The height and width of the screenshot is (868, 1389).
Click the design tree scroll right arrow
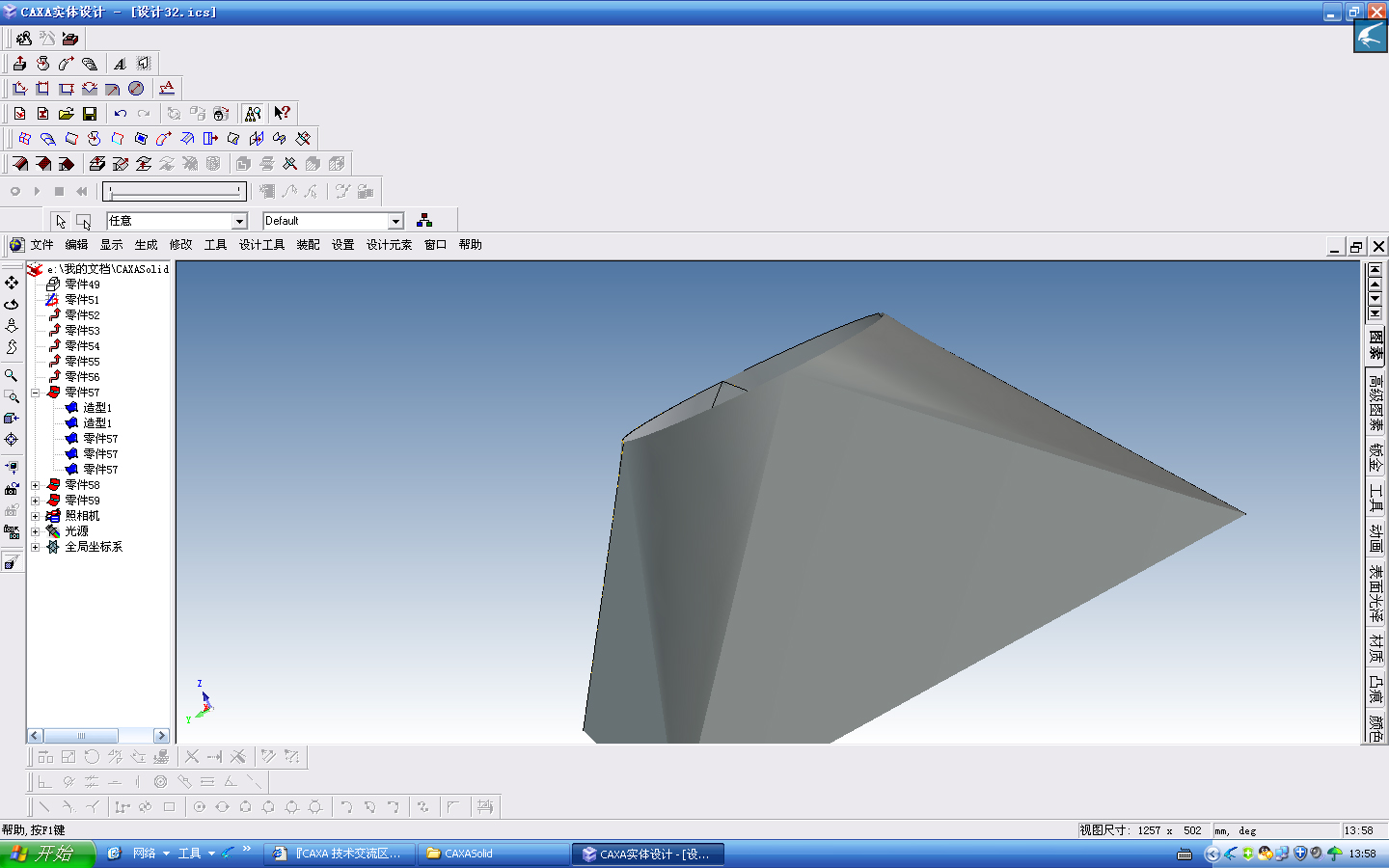pos(162,736)
